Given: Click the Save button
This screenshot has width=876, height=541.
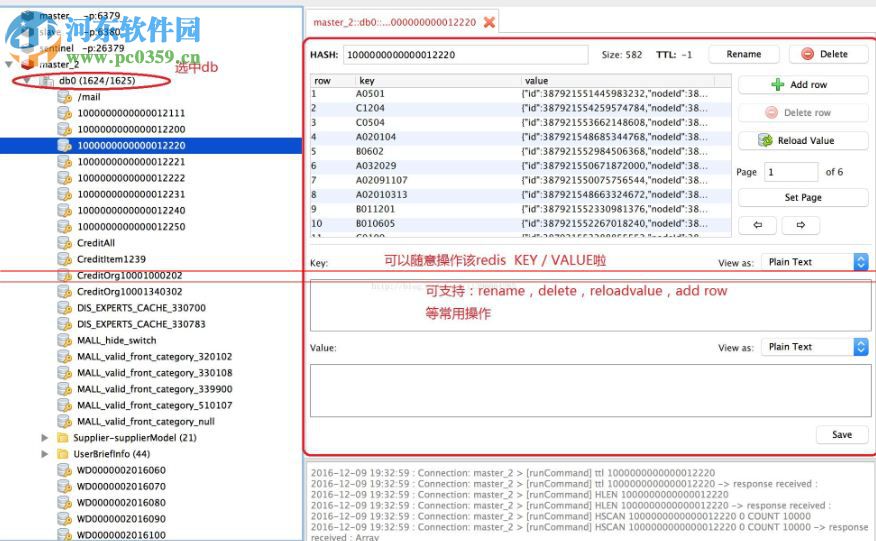Looking at the screenshot, I should click(842, 435).
